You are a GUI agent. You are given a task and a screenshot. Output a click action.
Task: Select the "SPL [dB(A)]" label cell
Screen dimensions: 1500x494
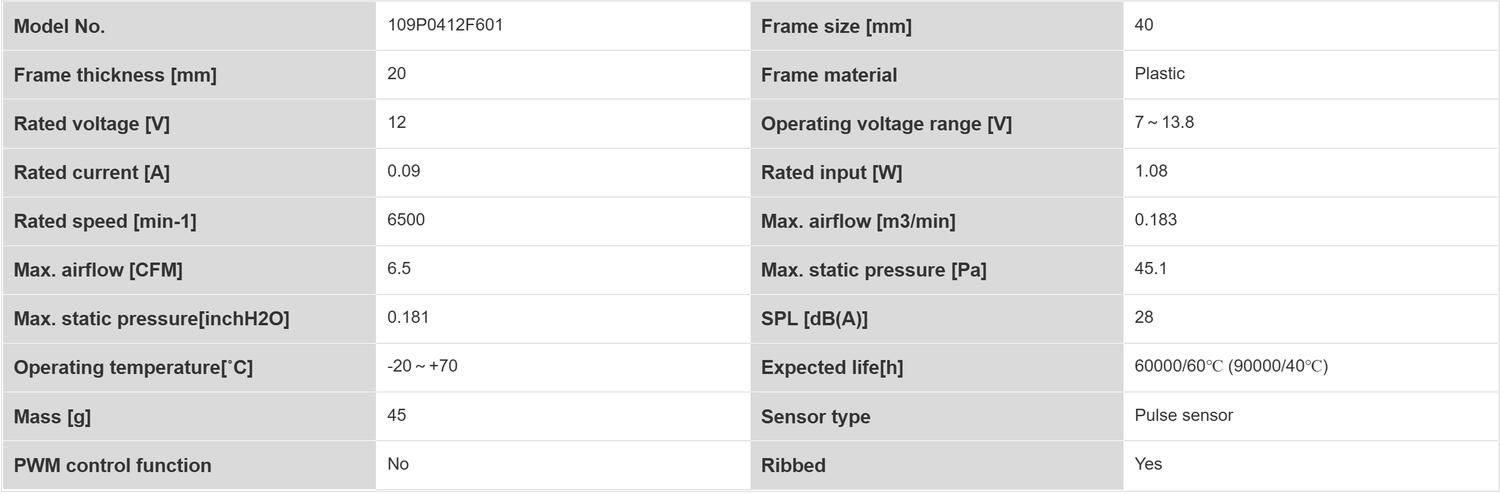point(814,319)
